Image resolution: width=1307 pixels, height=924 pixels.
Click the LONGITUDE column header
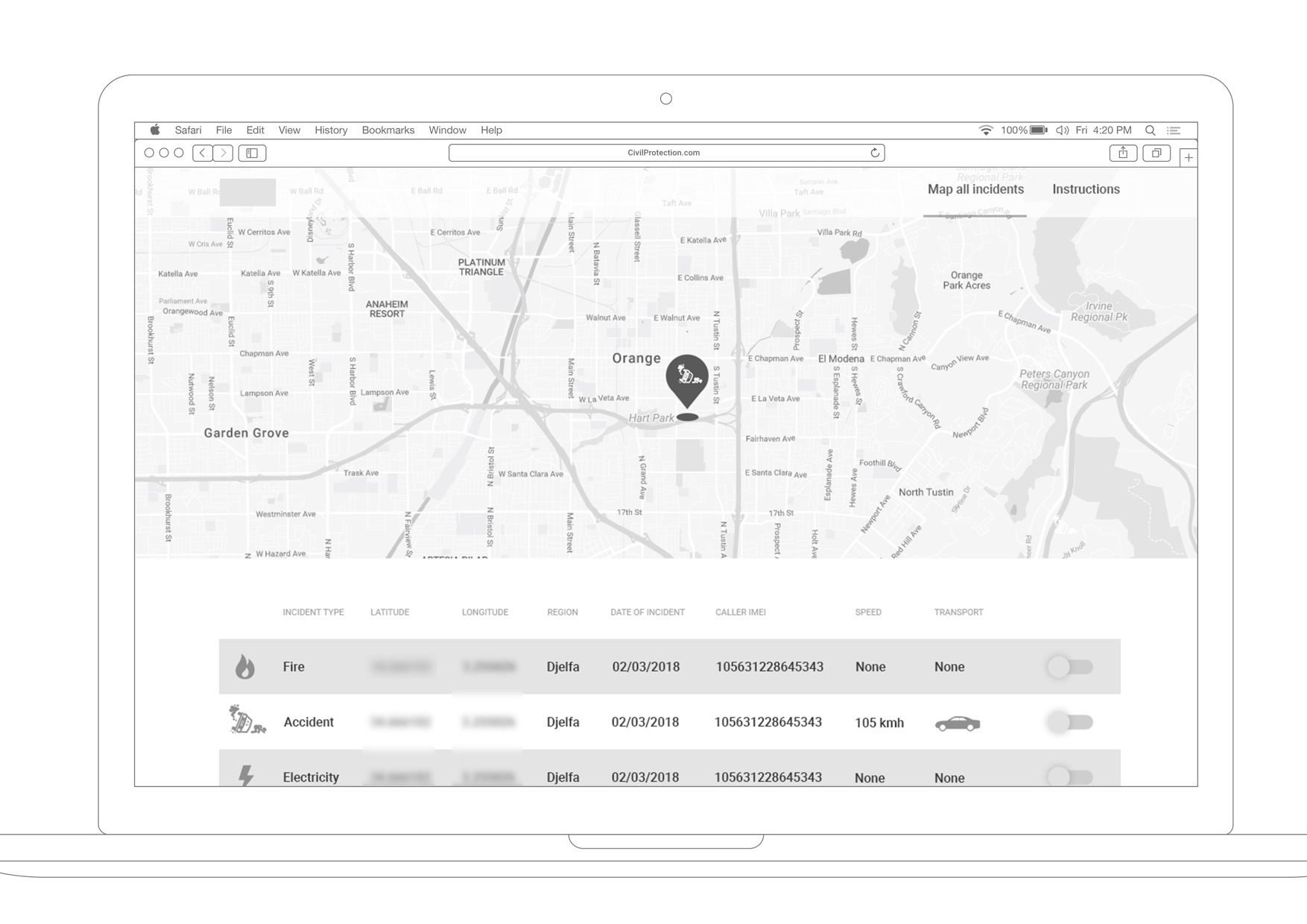(485, 613)
